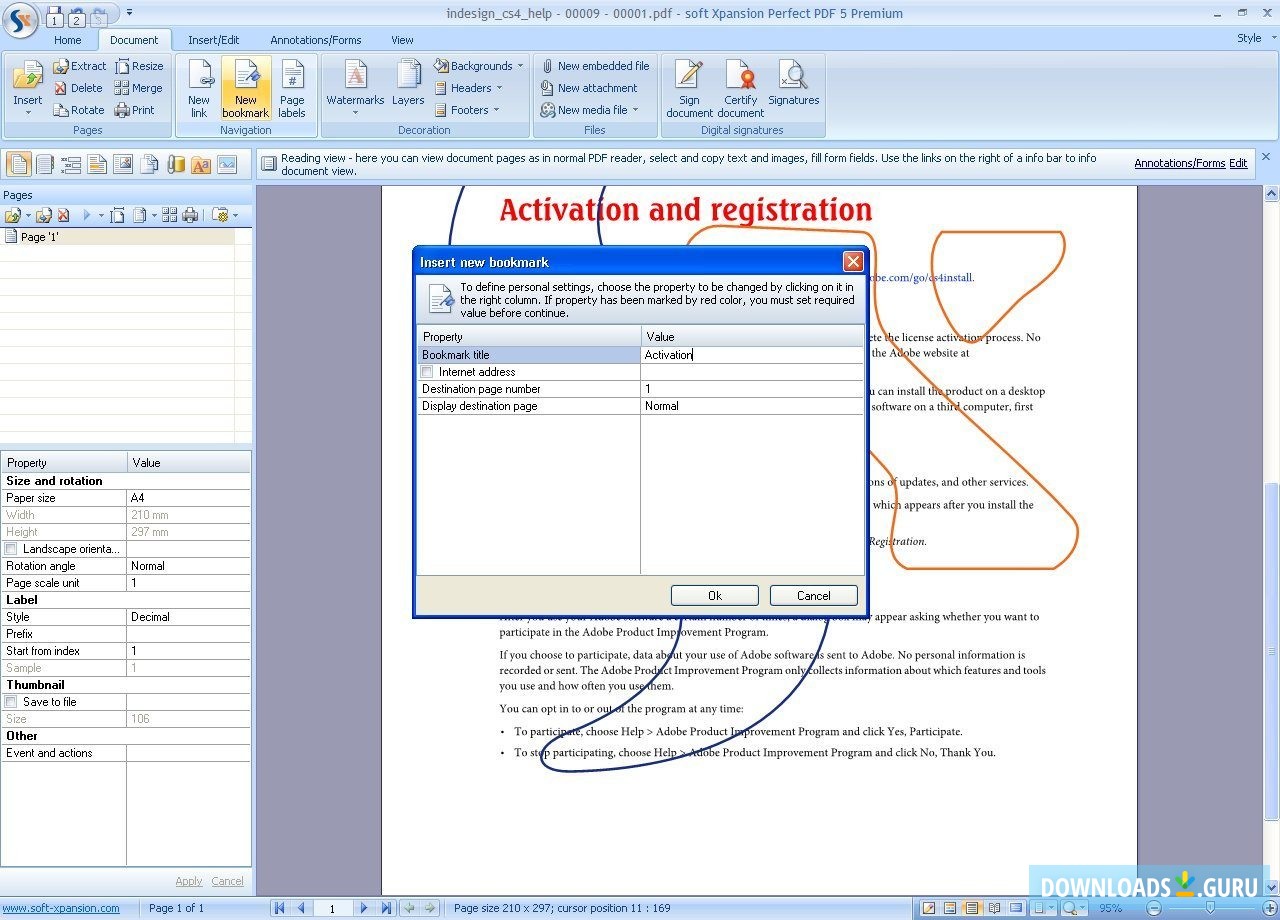This screenshot has height=920, width=1280.
Task: Click the Insert pages icon in ribbon
Action: 27,76
